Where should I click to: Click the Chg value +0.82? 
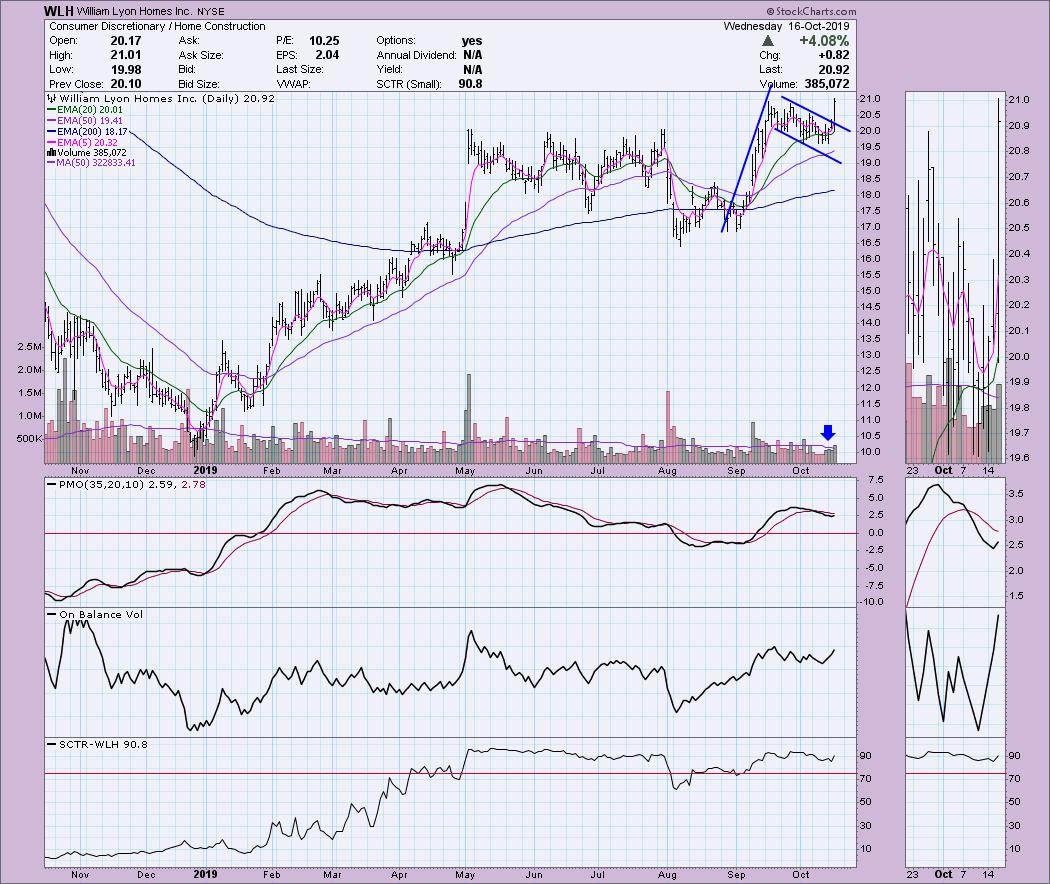tap(834, 55)
